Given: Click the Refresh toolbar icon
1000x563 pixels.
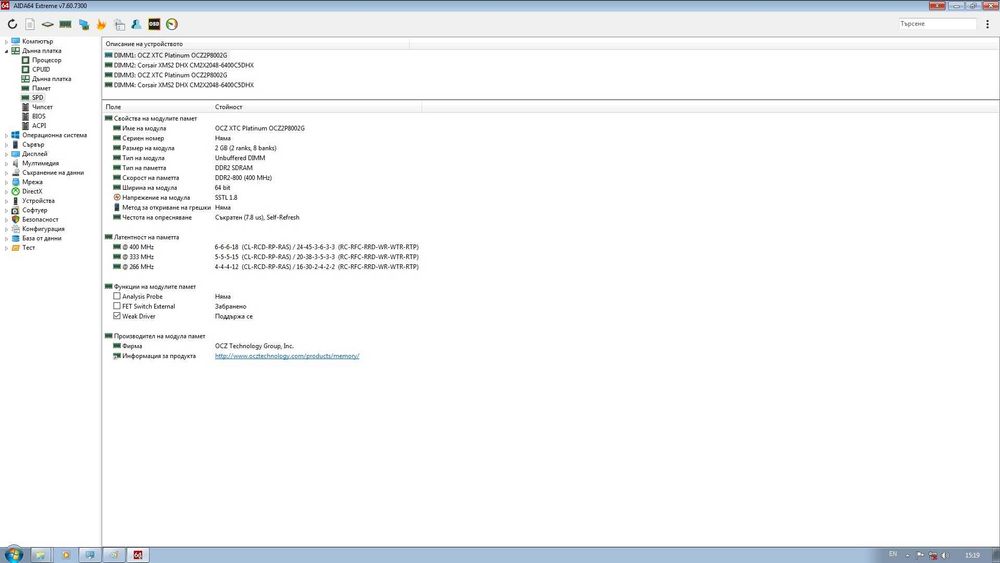Looking at the screenshot, I should tap(12, 24).
